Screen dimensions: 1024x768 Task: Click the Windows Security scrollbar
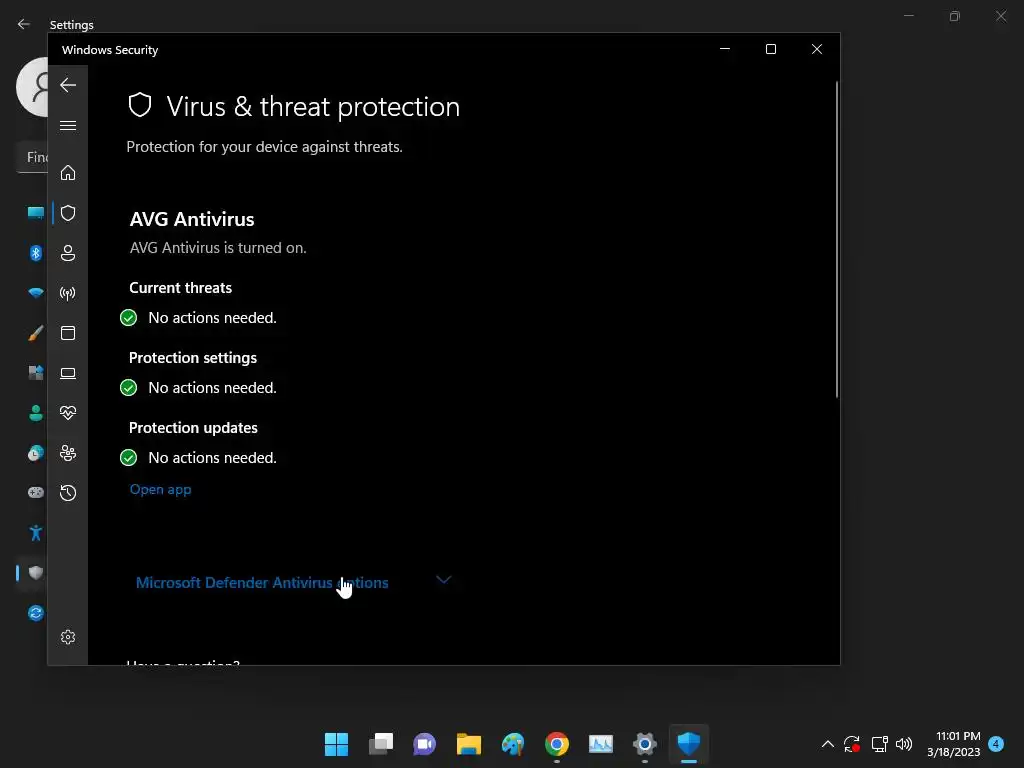837,239
